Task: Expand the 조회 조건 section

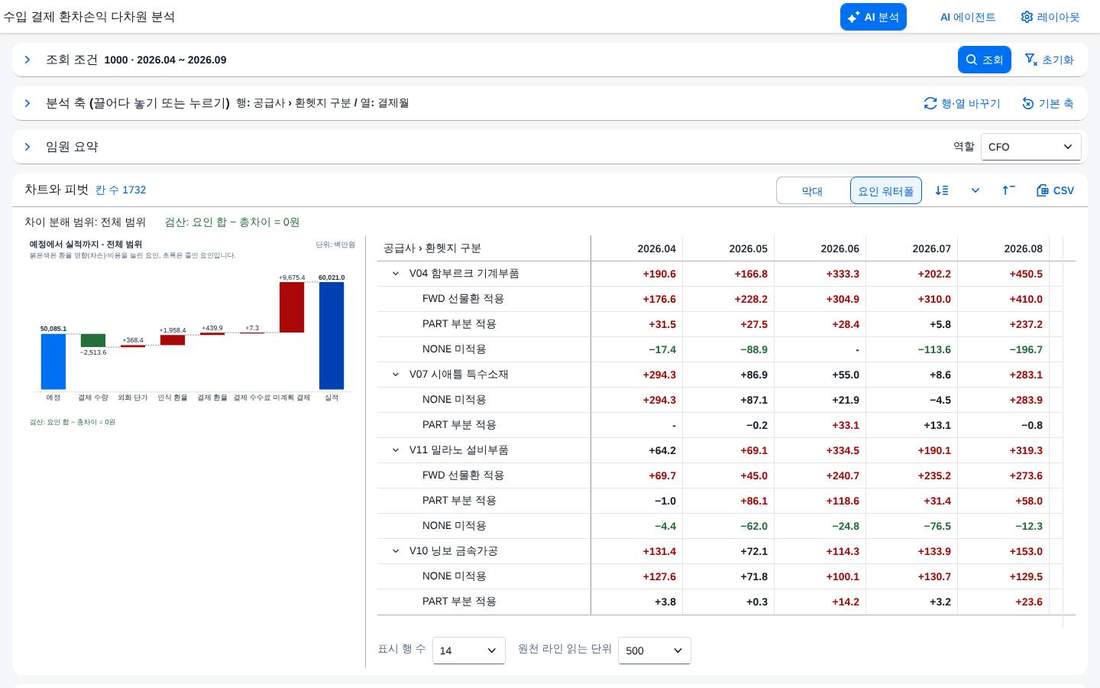Action: coord(27,60)
